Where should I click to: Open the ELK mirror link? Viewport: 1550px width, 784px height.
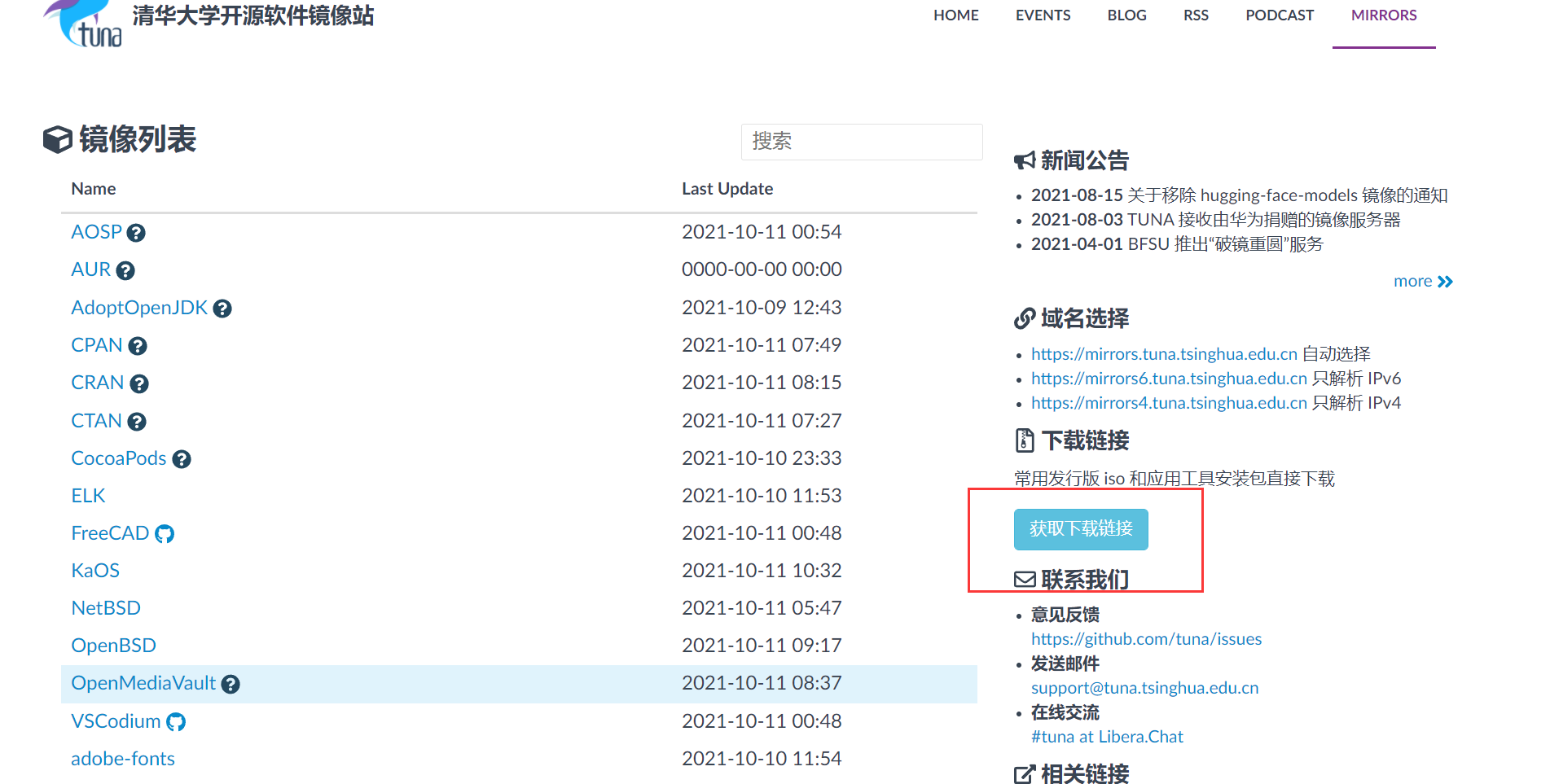[x=88, y=496]
